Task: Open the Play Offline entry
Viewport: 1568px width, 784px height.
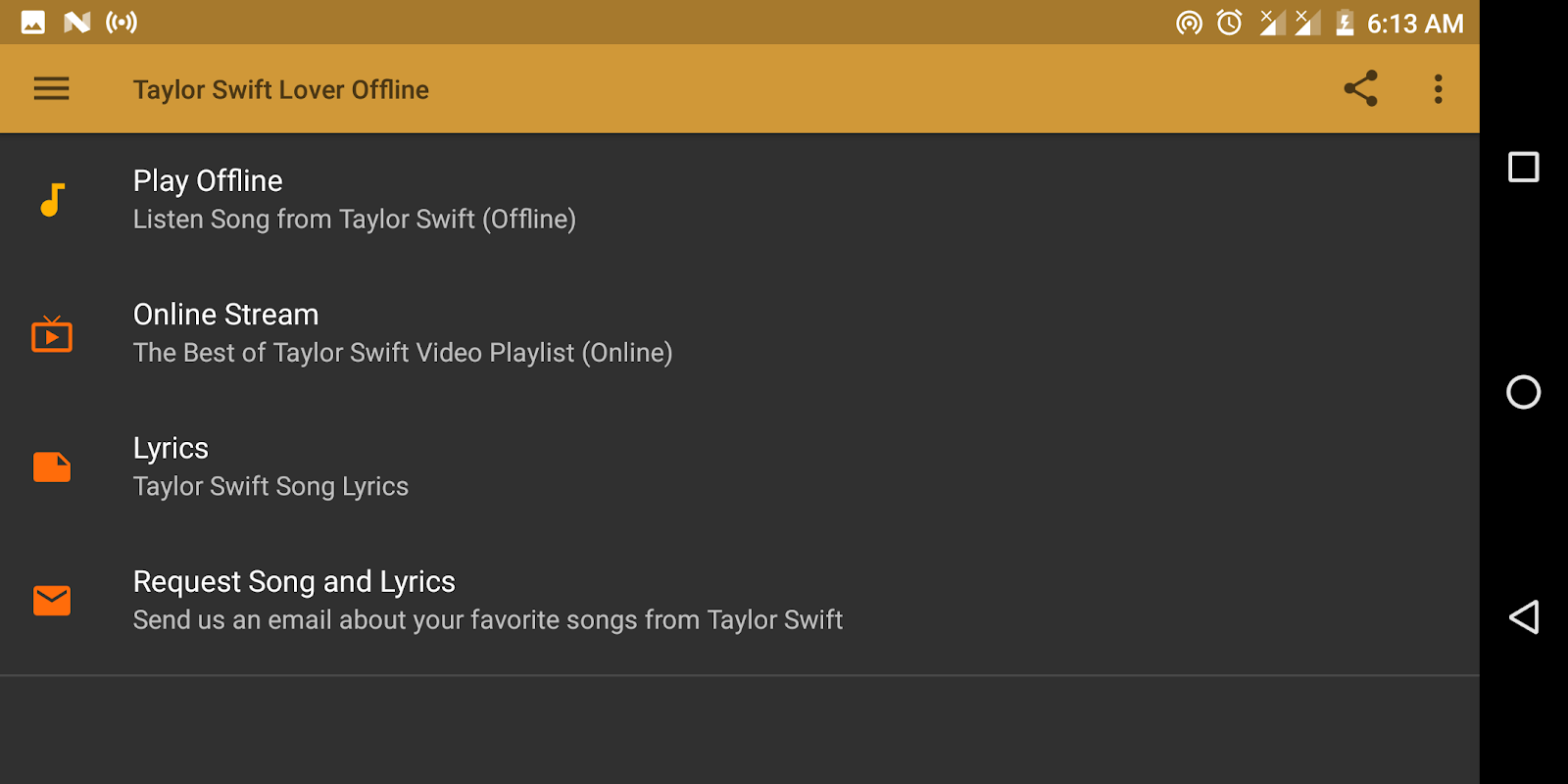Action: (x=208, y=181)
